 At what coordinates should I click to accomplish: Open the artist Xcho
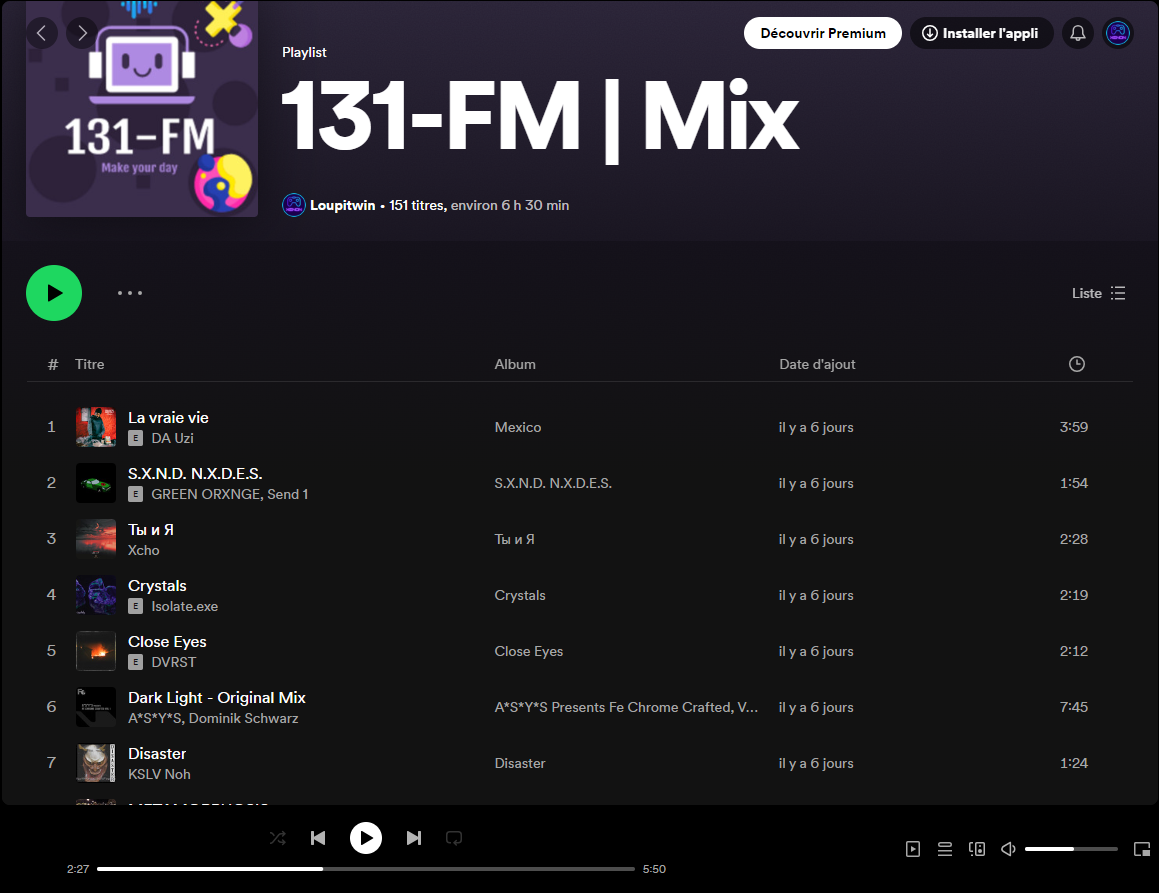[x=143, y=551]
